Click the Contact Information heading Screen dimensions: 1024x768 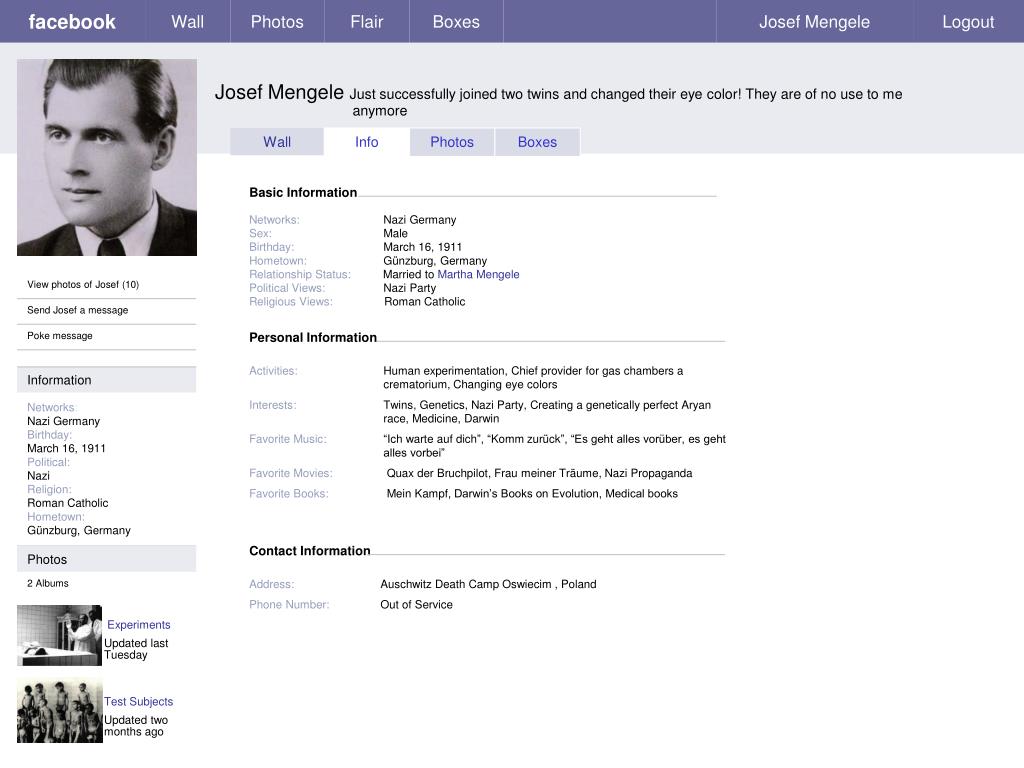310,551
